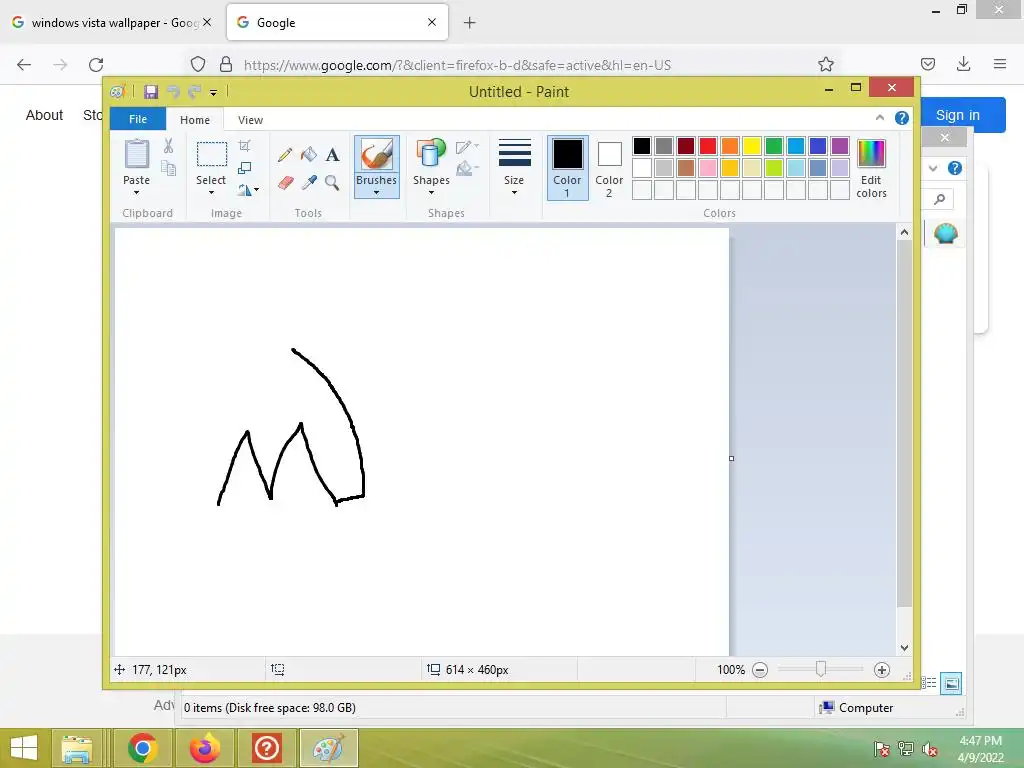The height and width of the screenshot is (768, 1024).
Task: Click the Paint taskbar icon
Action: [x=328, y=748]
